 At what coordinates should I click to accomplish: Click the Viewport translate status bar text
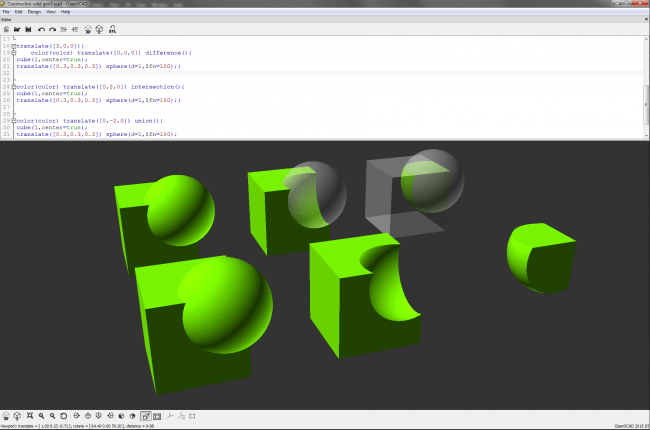pyautogui.click(x=78, y=426)
